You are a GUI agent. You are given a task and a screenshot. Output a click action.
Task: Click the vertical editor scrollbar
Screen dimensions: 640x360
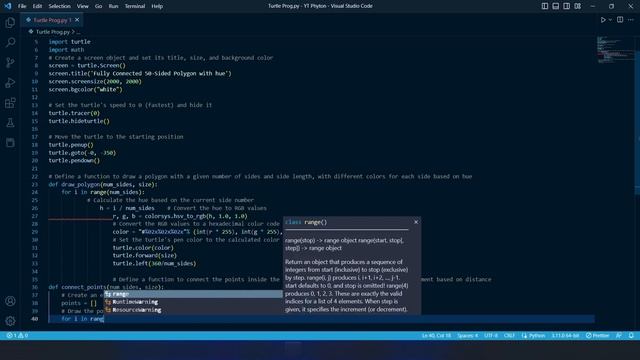(x=638, y=122)
